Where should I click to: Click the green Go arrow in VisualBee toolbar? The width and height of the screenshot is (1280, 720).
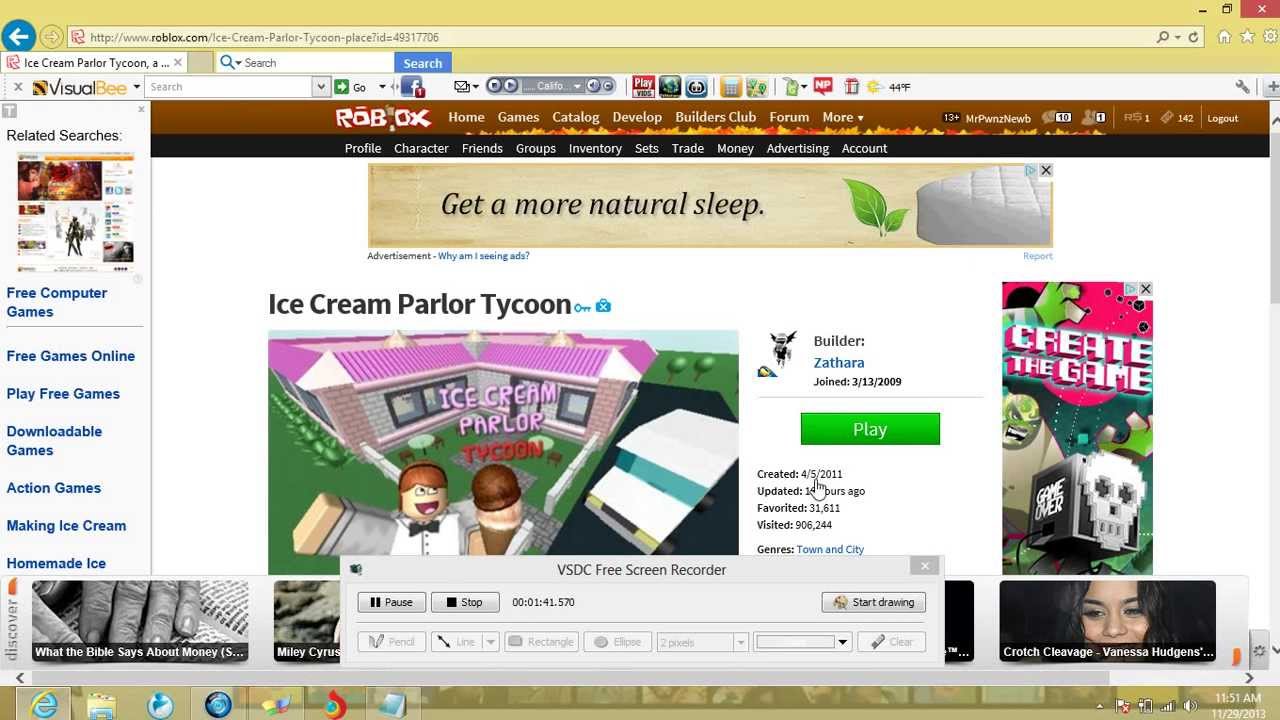coord(342,87)
